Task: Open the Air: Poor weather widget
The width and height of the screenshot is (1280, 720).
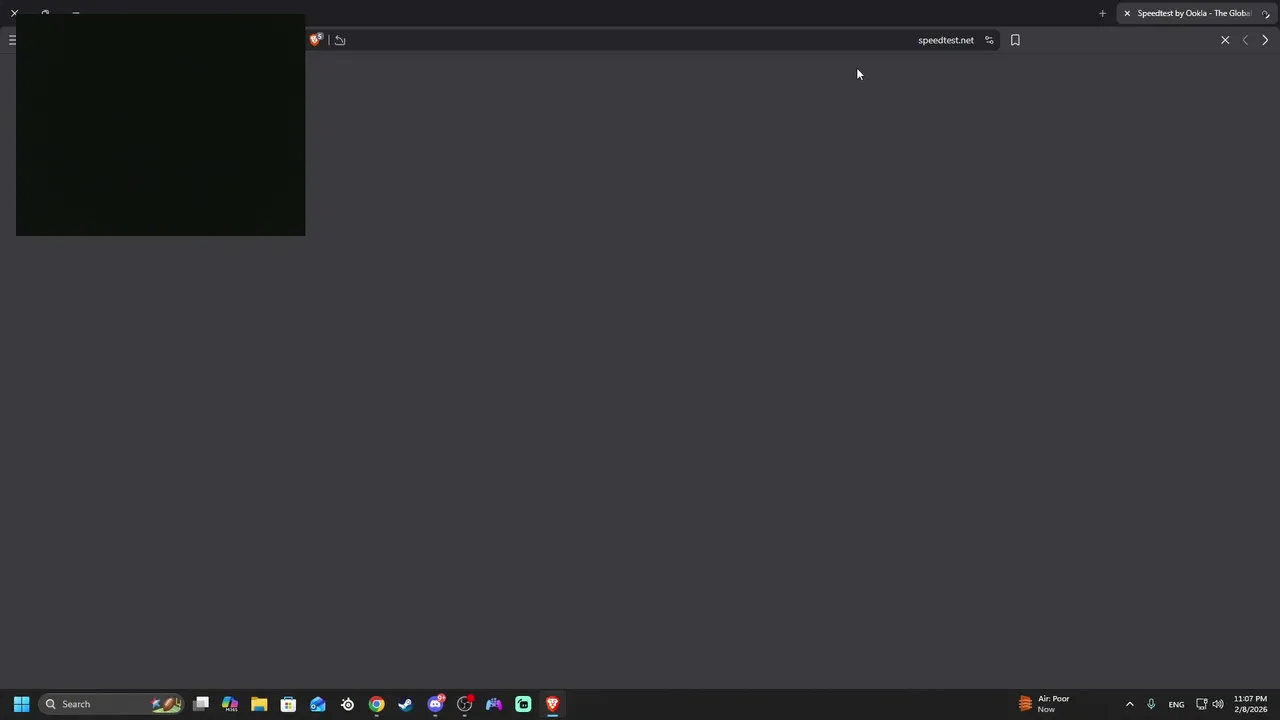Action: coord(1046,704)
